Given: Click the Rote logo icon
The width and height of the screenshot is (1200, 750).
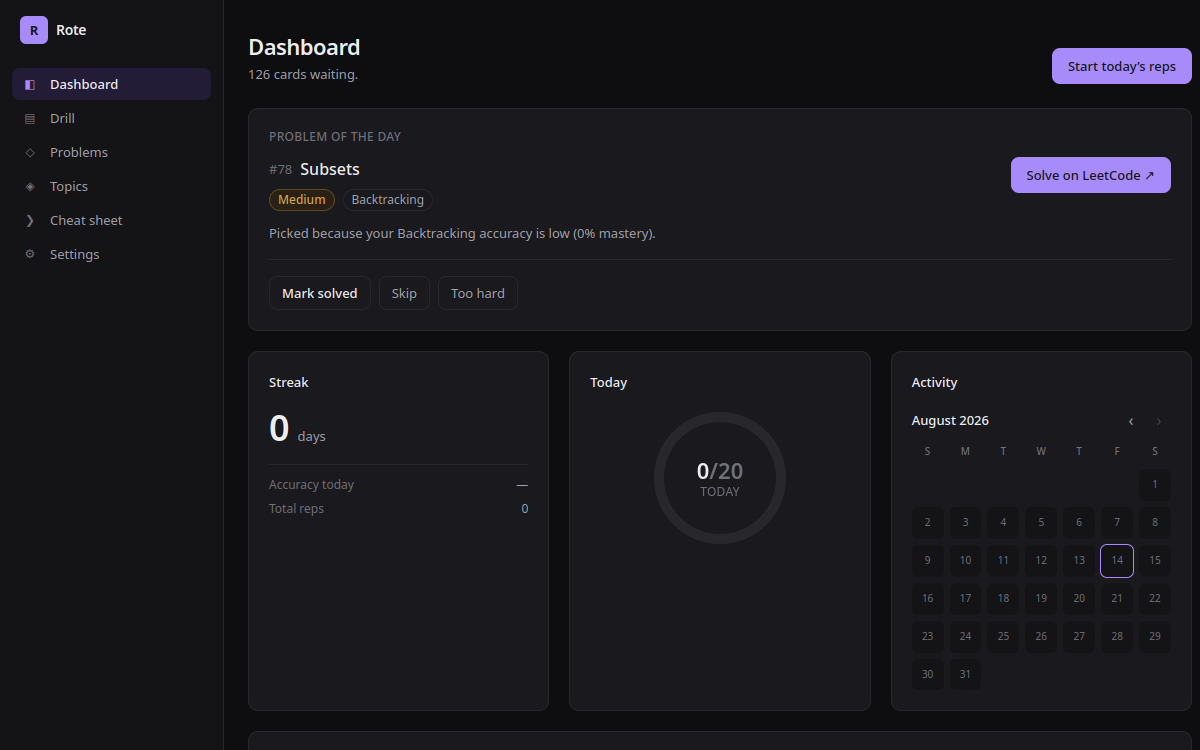Looking at the screenshot, I should point(34,30).
